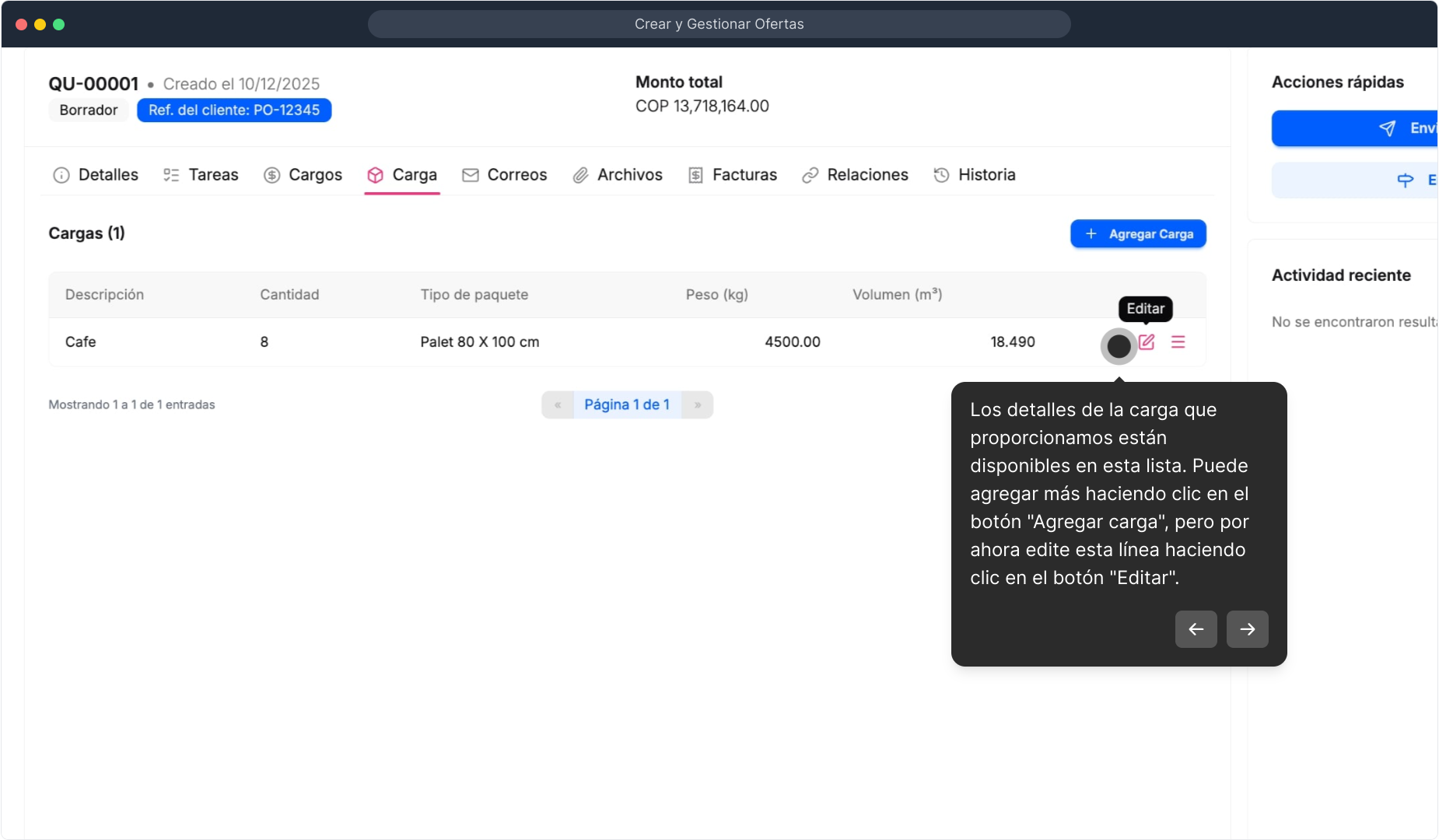Click the previous page double chevron

tap(558, 405)
